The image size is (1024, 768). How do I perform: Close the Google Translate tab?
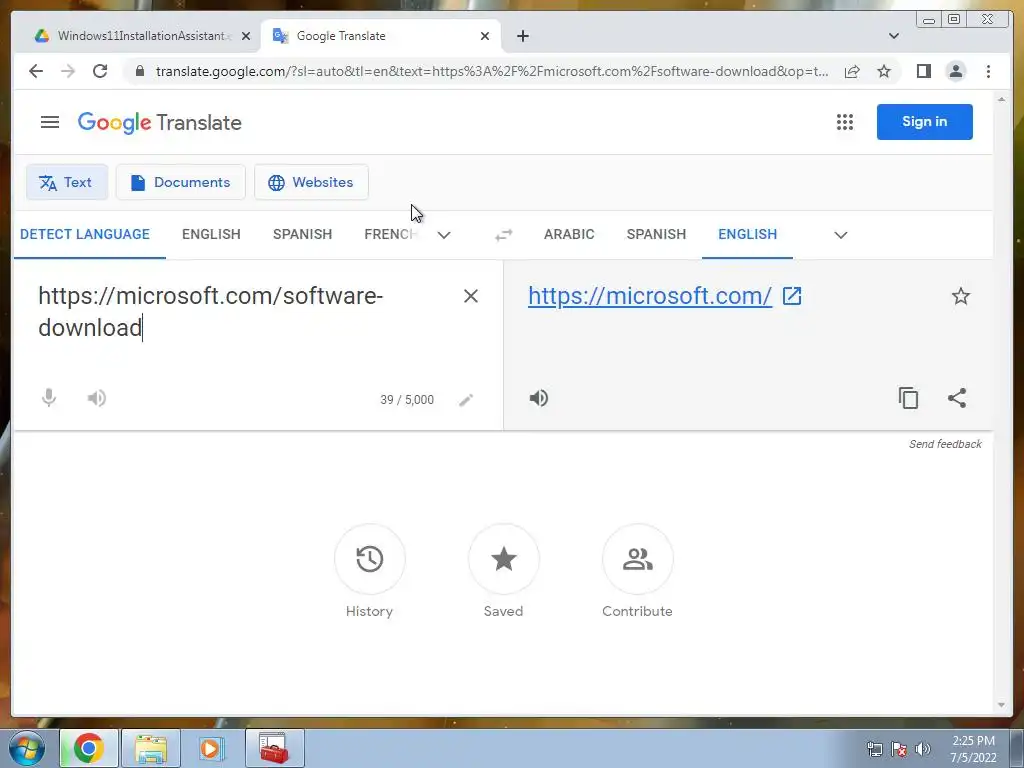click(x=485, y=36)
